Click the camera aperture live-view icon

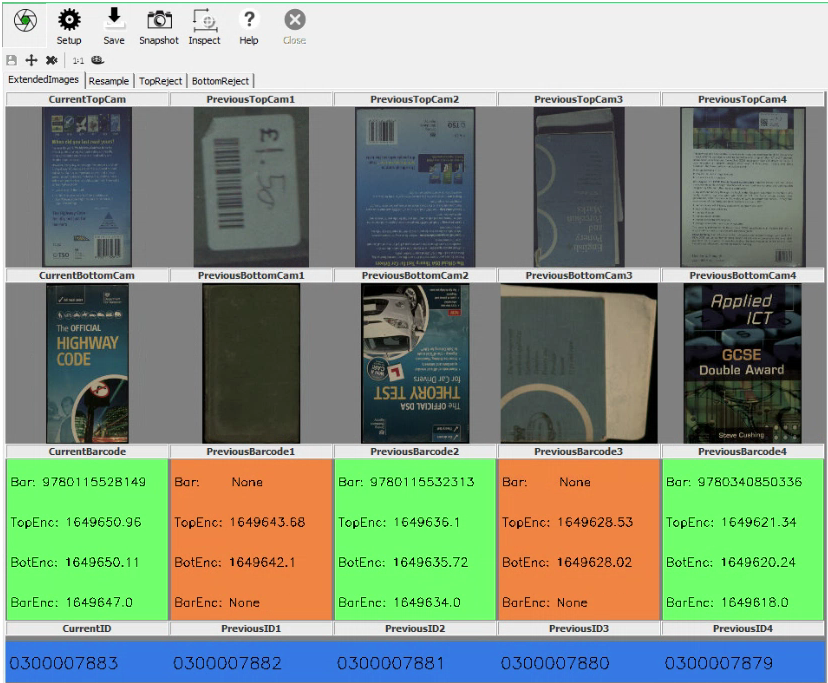pos(25,21)
